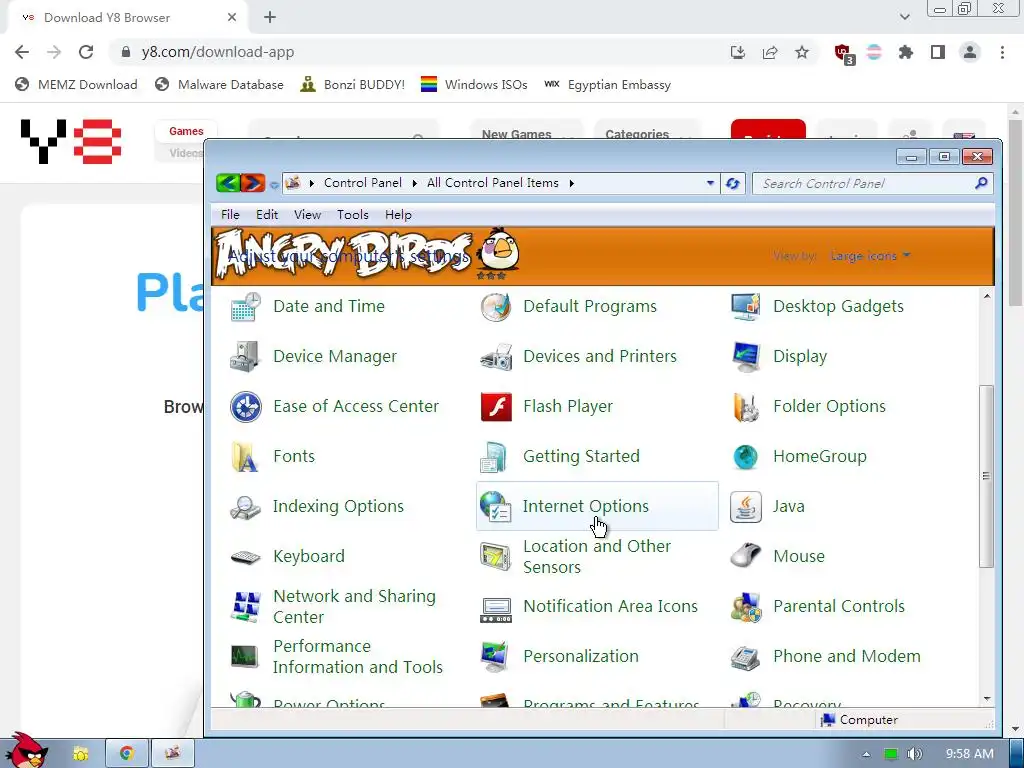Open a new Chrome tab
The image size is (1024, 768).
pos(270,18)
